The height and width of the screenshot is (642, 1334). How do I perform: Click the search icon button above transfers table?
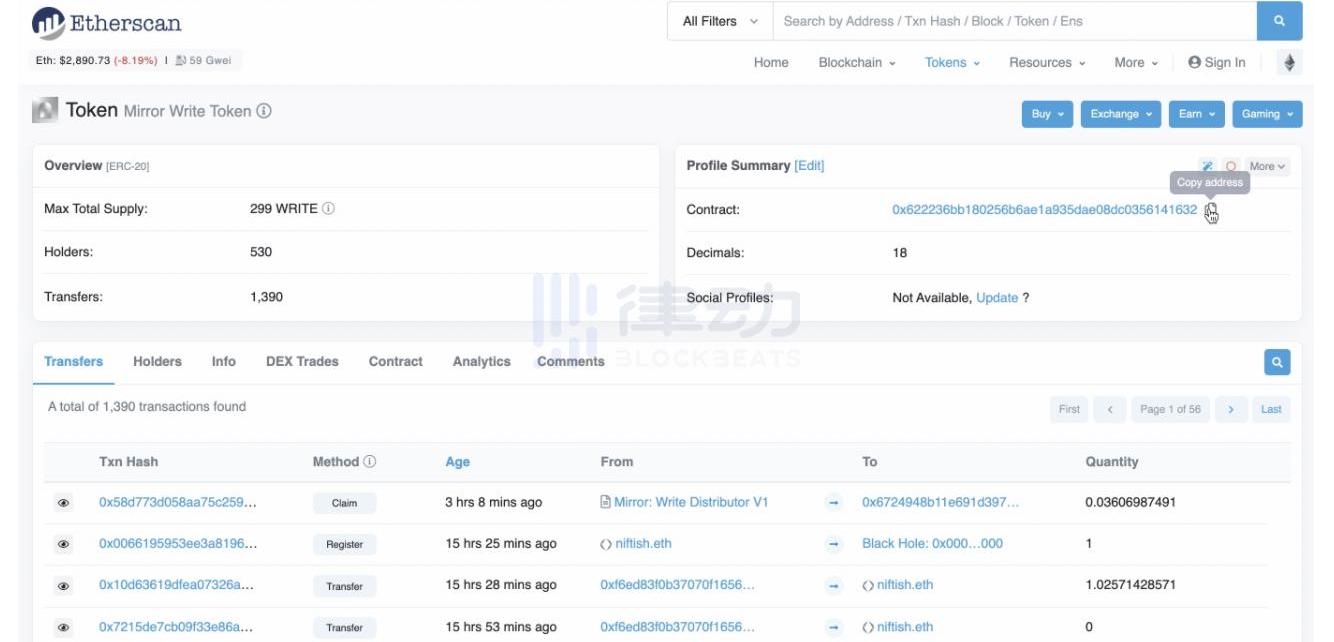[1277, 362]
